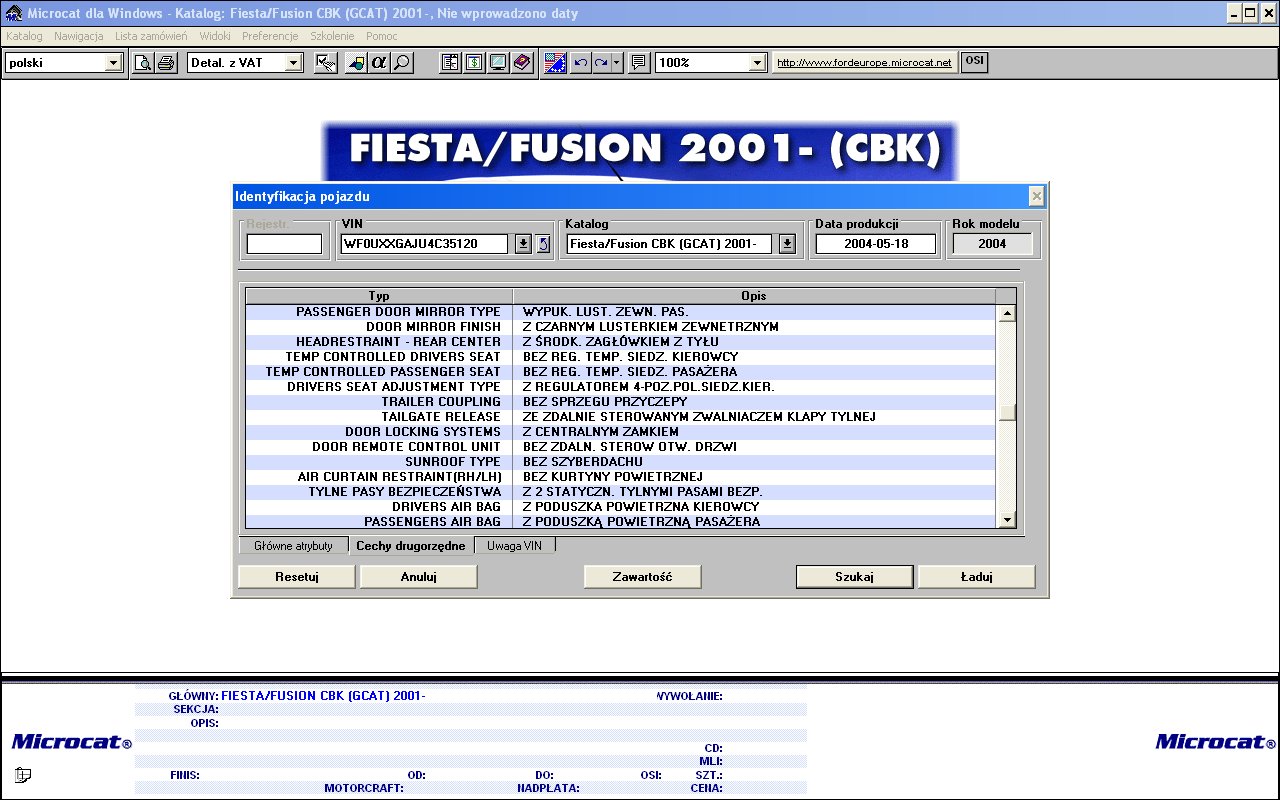Click the vehicle identification toolbar icon
Screen dimensions: 1280x800
(326, 62)
